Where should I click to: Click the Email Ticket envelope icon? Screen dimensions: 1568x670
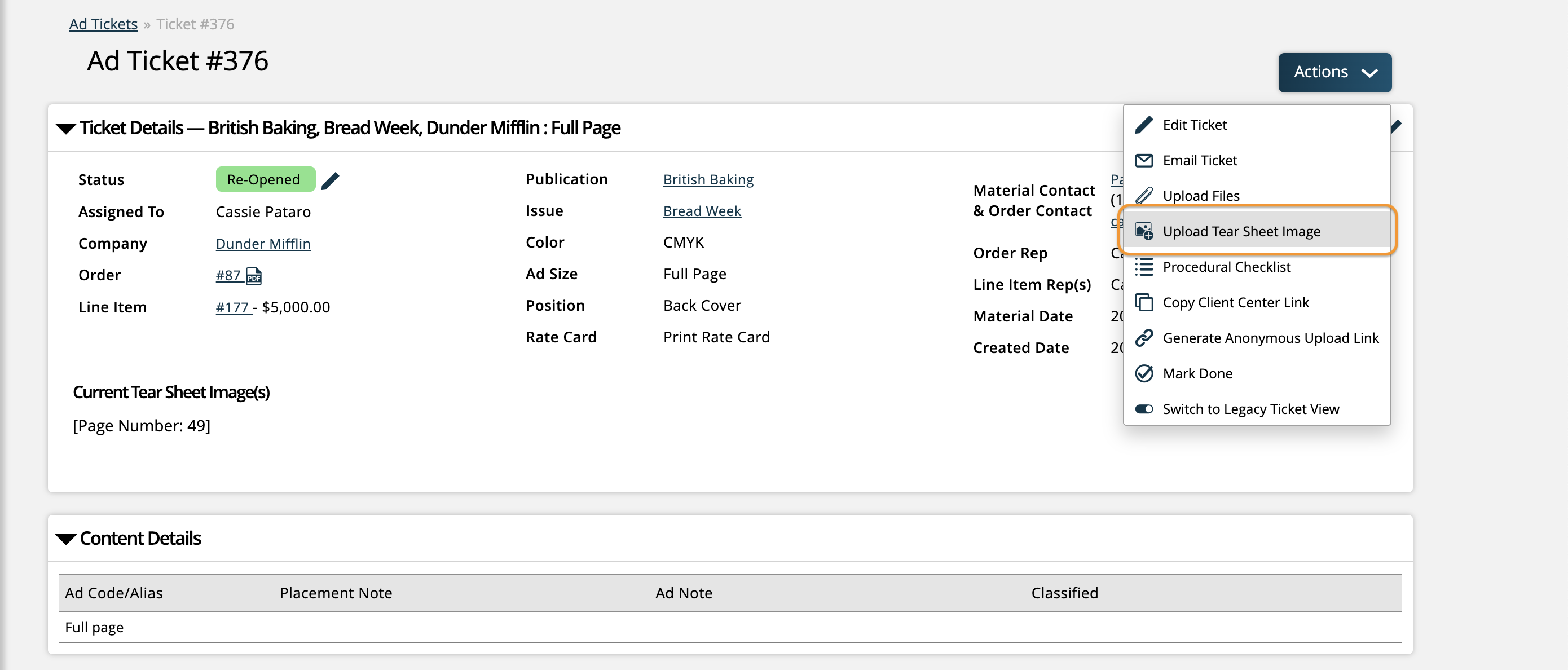1143,160
